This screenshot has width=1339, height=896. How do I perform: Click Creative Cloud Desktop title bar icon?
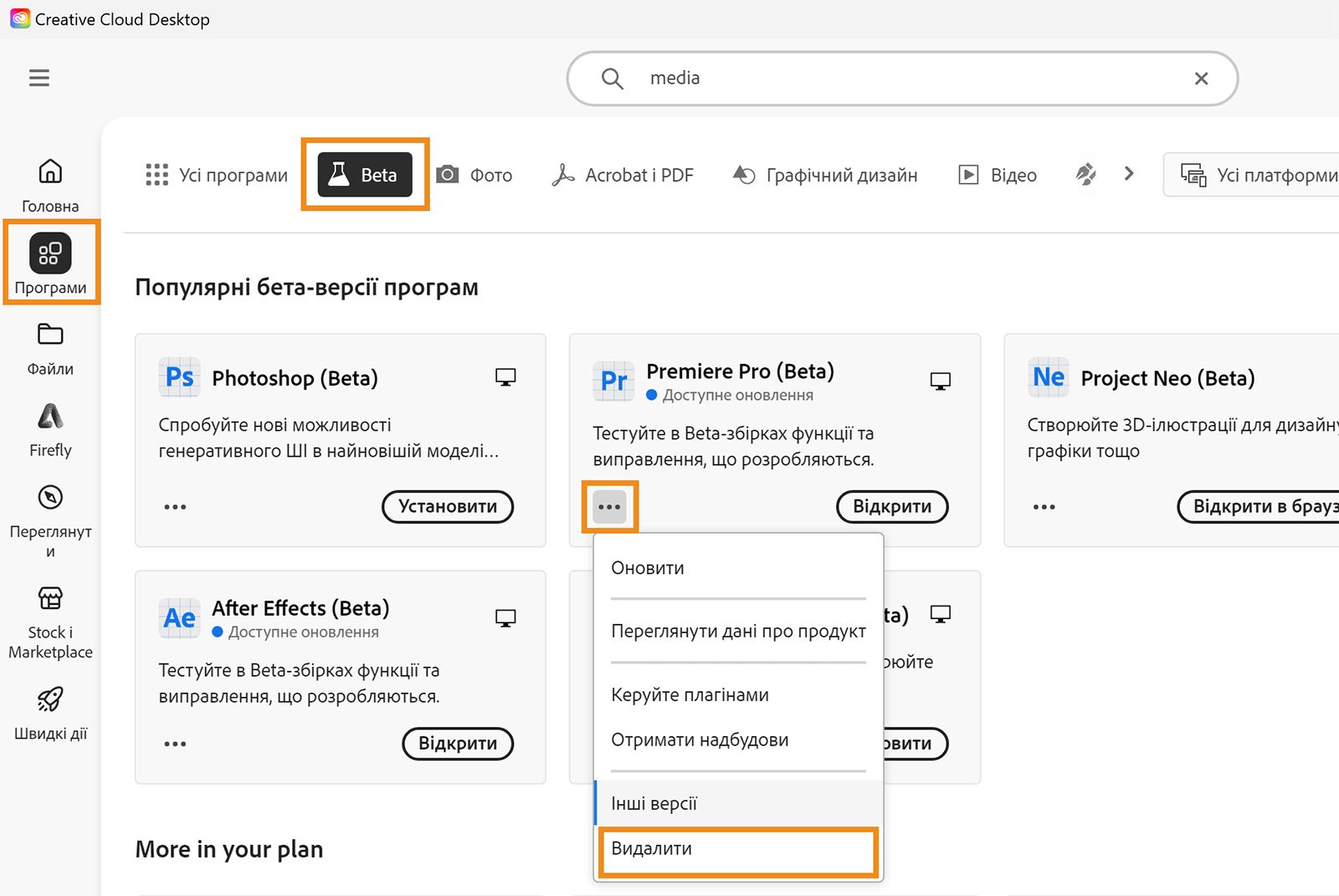[x=20, y=18]
